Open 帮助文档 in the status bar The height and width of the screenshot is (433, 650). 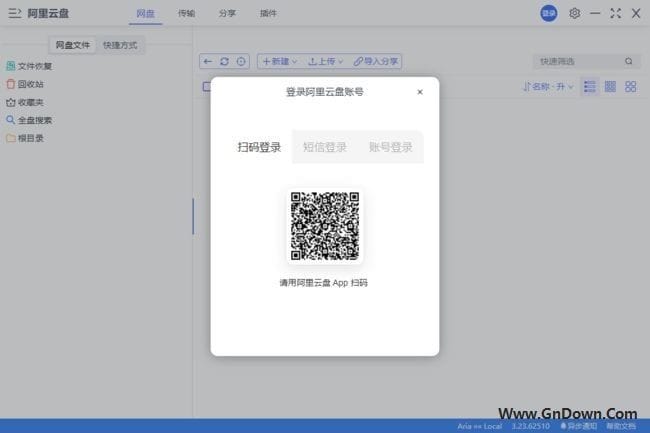tap(621, 426)
